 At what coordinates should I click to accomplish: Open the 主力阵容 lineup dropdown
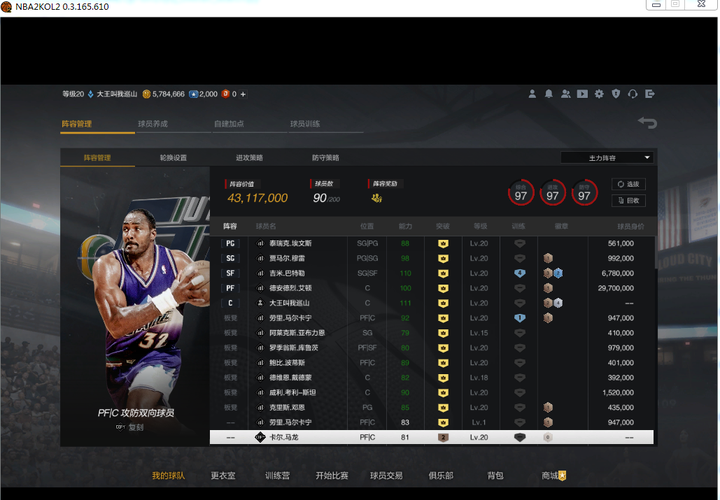[607, 158]
